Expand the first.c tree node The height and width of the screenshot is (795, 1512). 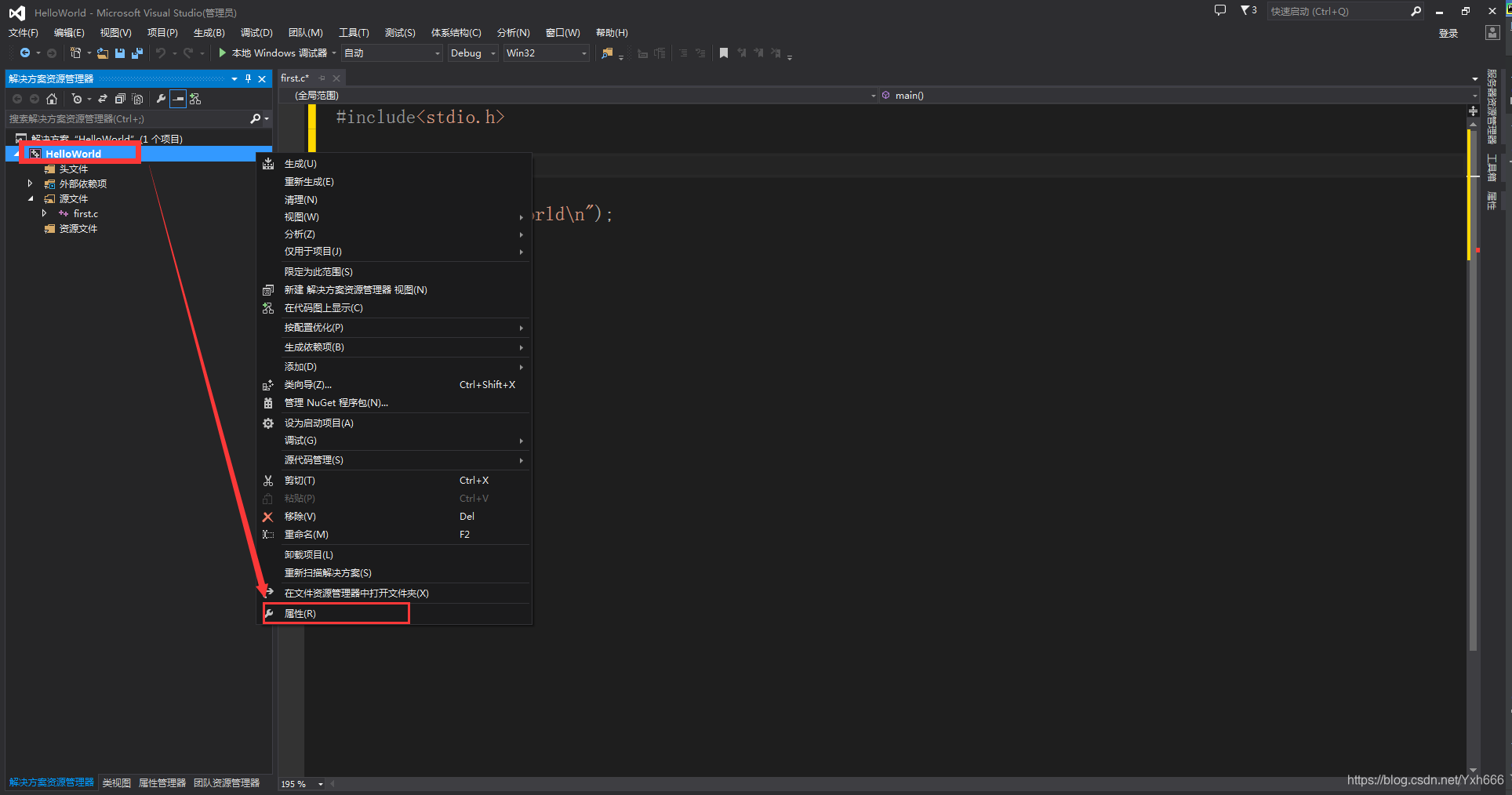click(45, 213)
